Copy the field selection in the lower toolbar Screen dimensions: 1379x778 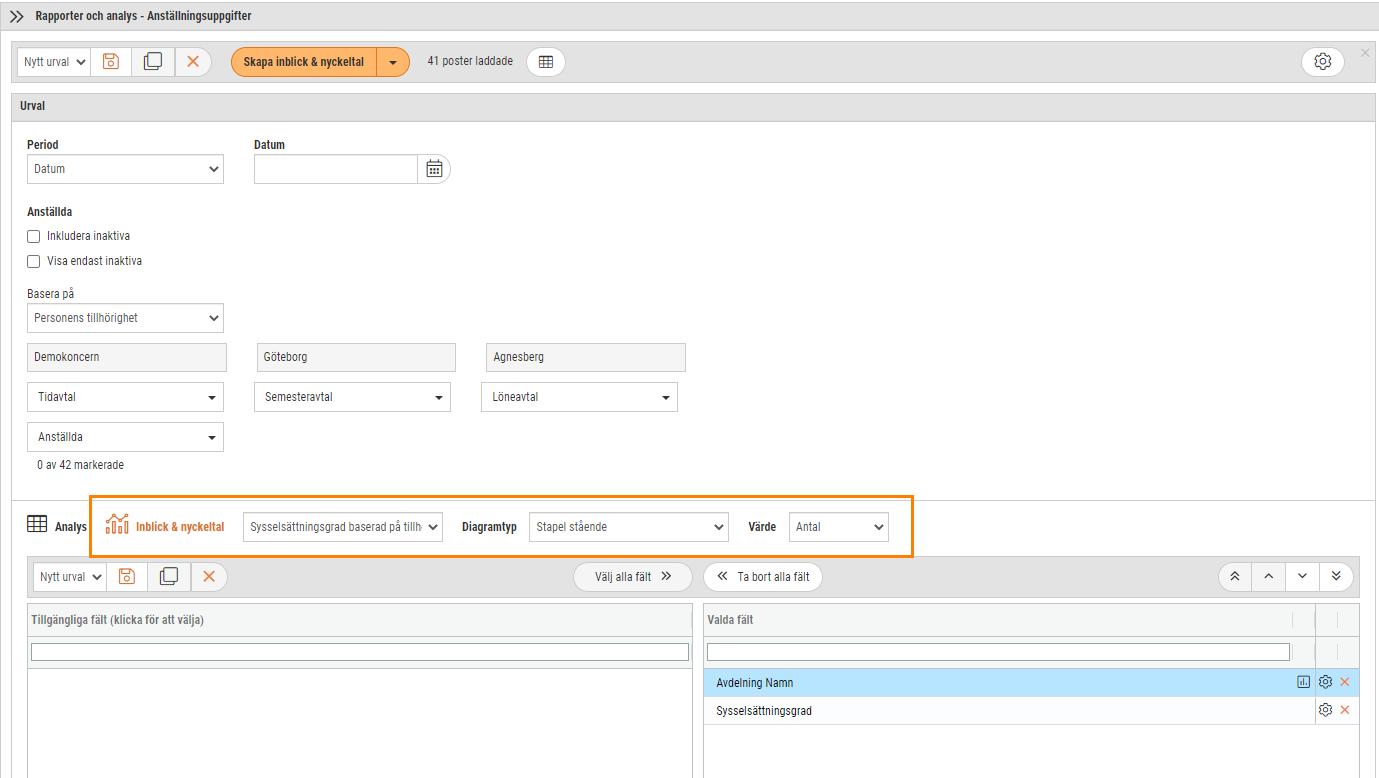(169, 577)
